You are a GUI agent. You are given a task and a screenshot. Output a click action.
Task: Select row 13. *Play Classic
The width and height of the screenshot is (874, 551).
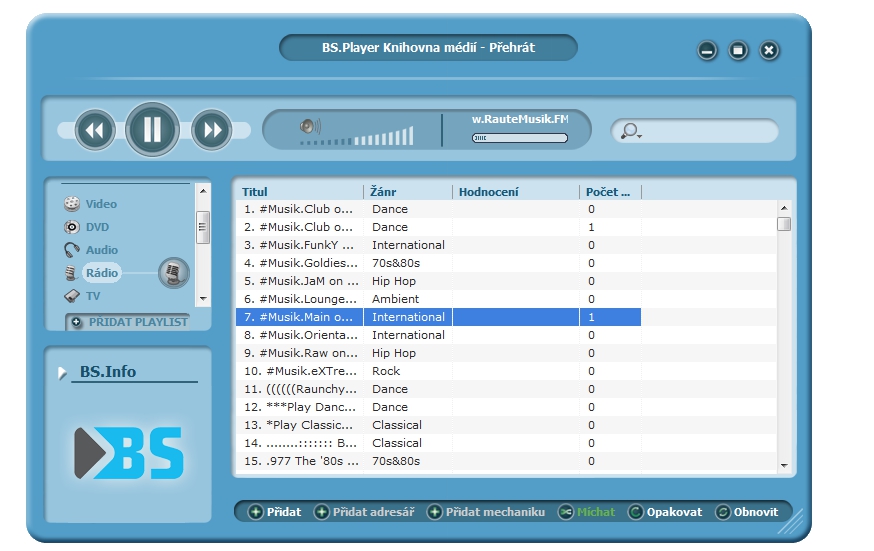click(x=438, y=425)
